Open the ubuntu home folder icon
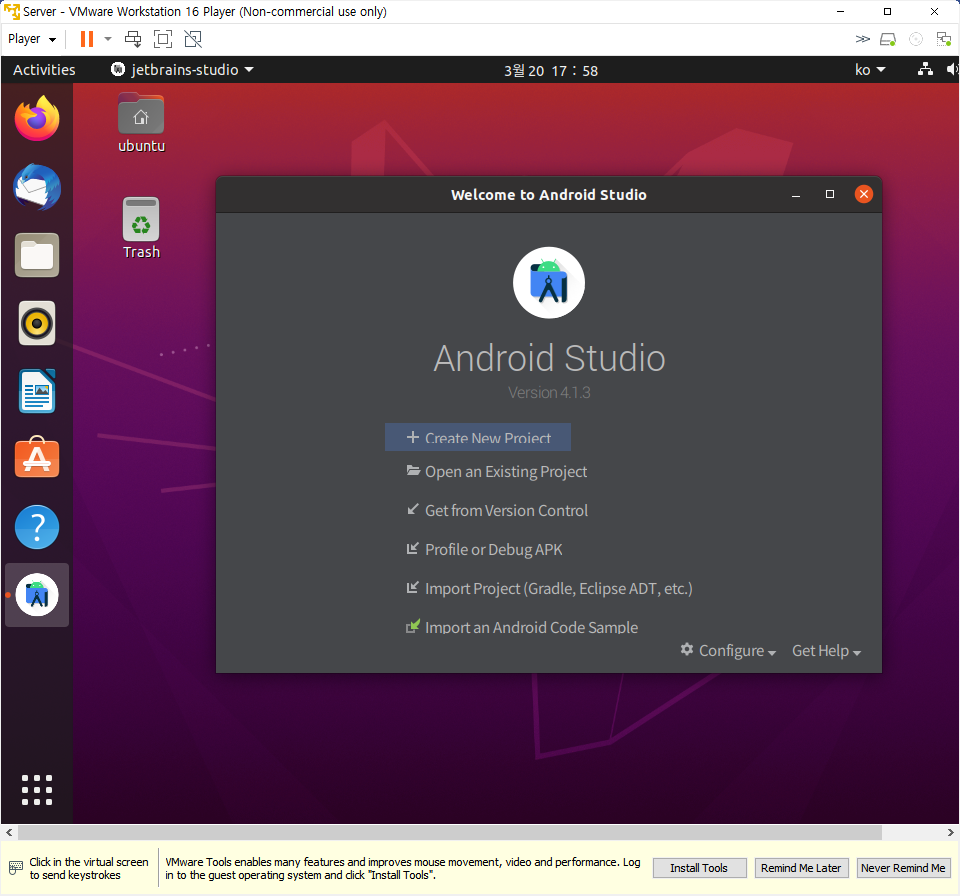Viewport: 960px width, 896px height. (x=141, y=122)
